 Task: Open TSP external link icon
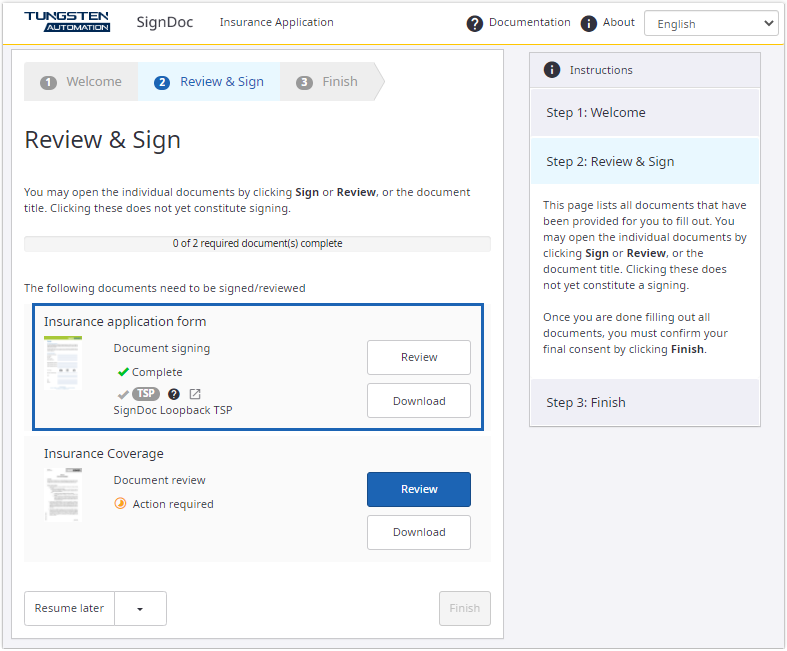pos(195,394)
